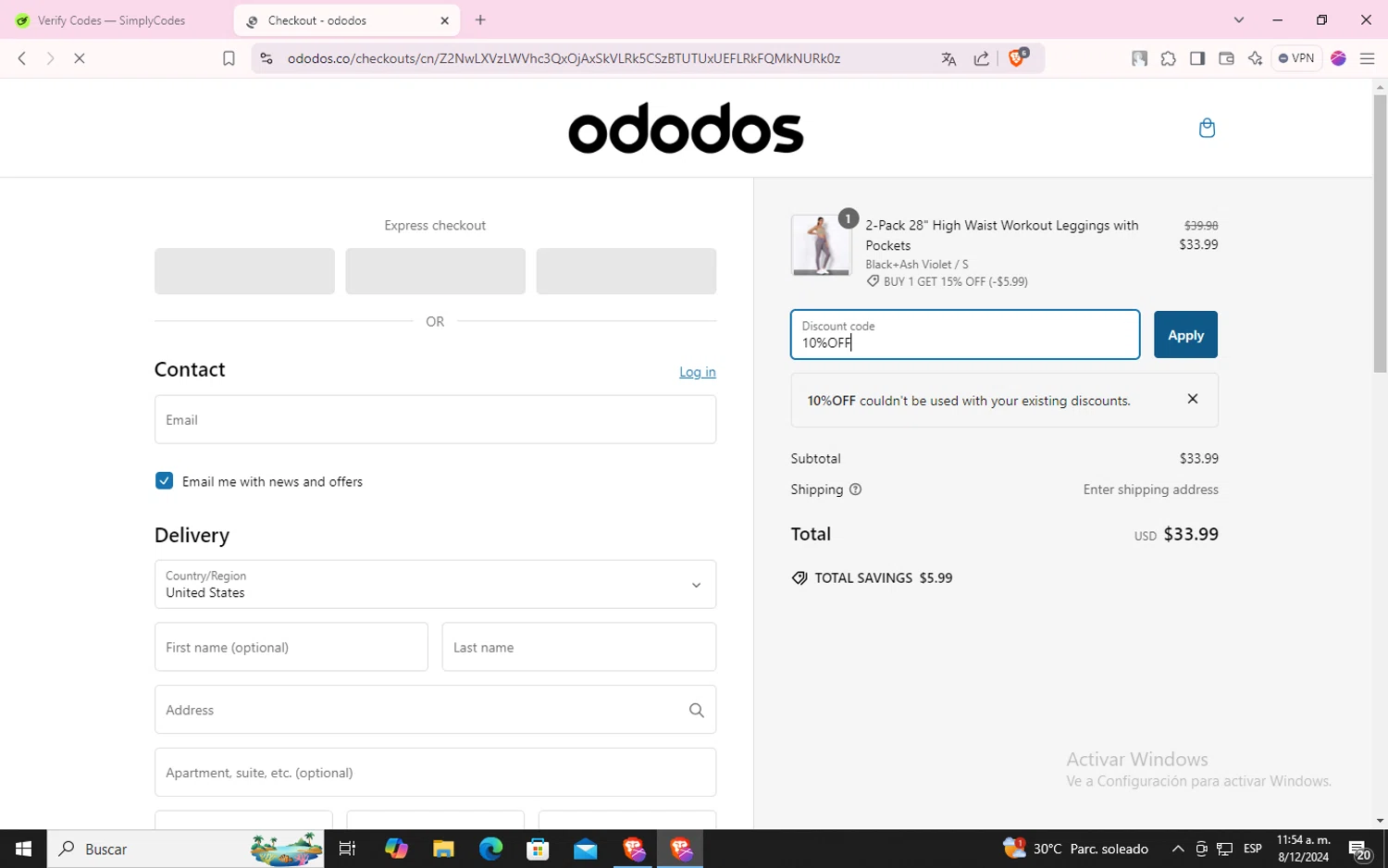Screen dimensions: 1388x868
Task: Open the Windows Start menu
Action: click(x=23, y=849)
